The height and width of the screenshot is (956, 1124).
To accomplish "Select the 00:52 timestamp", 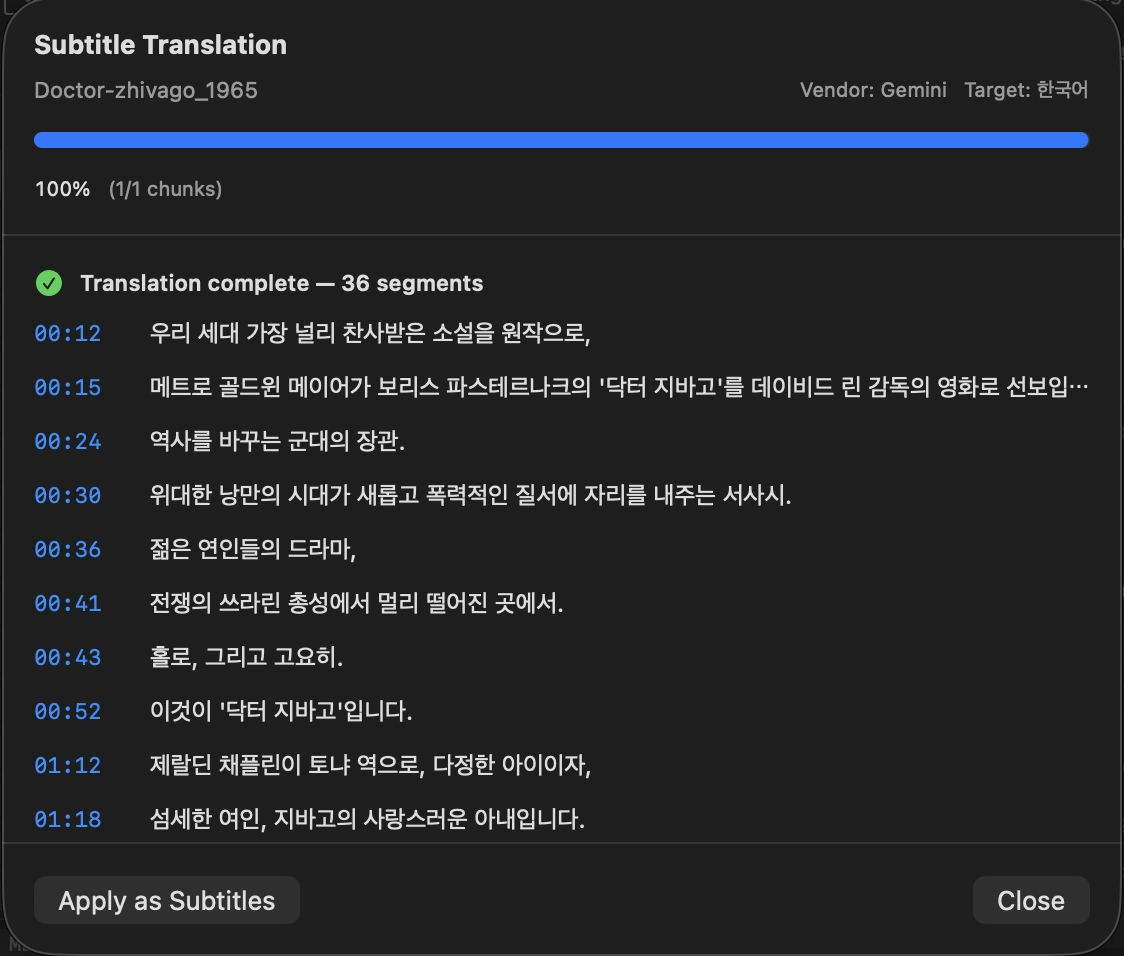I will 68,712.
